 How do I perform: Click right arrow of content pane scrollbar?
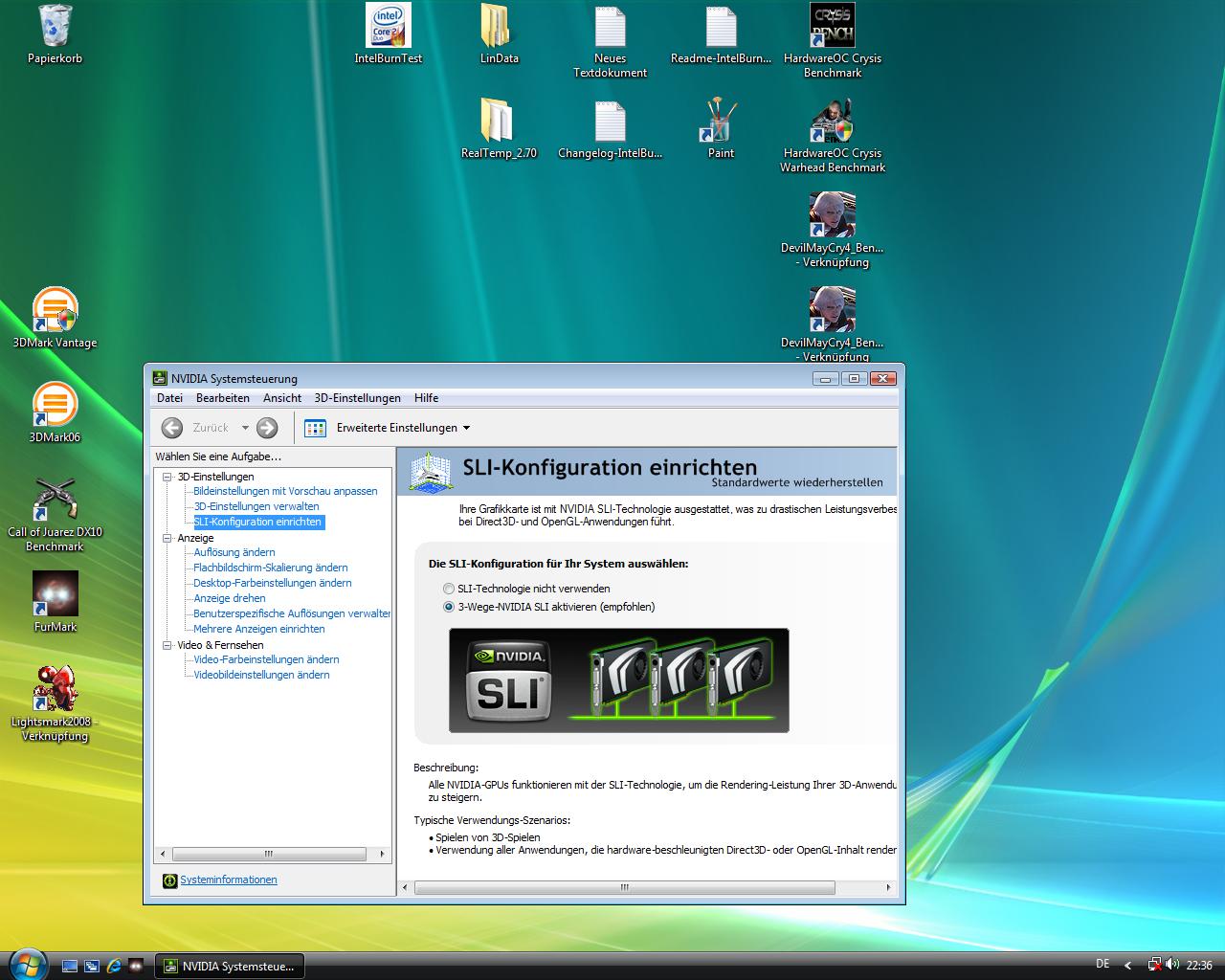(889, 887)
